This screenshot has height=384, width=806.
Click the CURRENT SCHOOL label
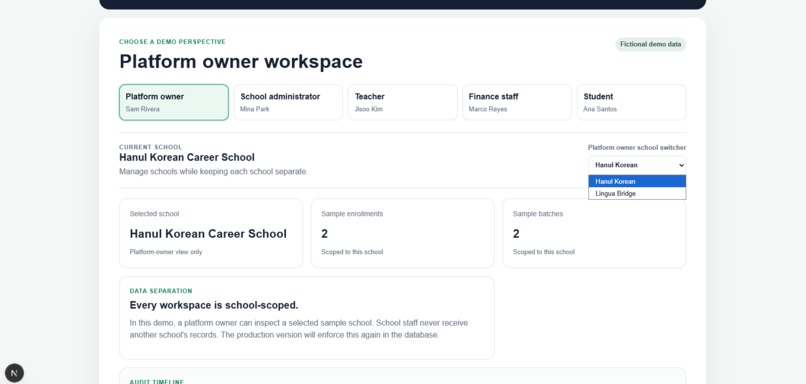tap(151, 147)
